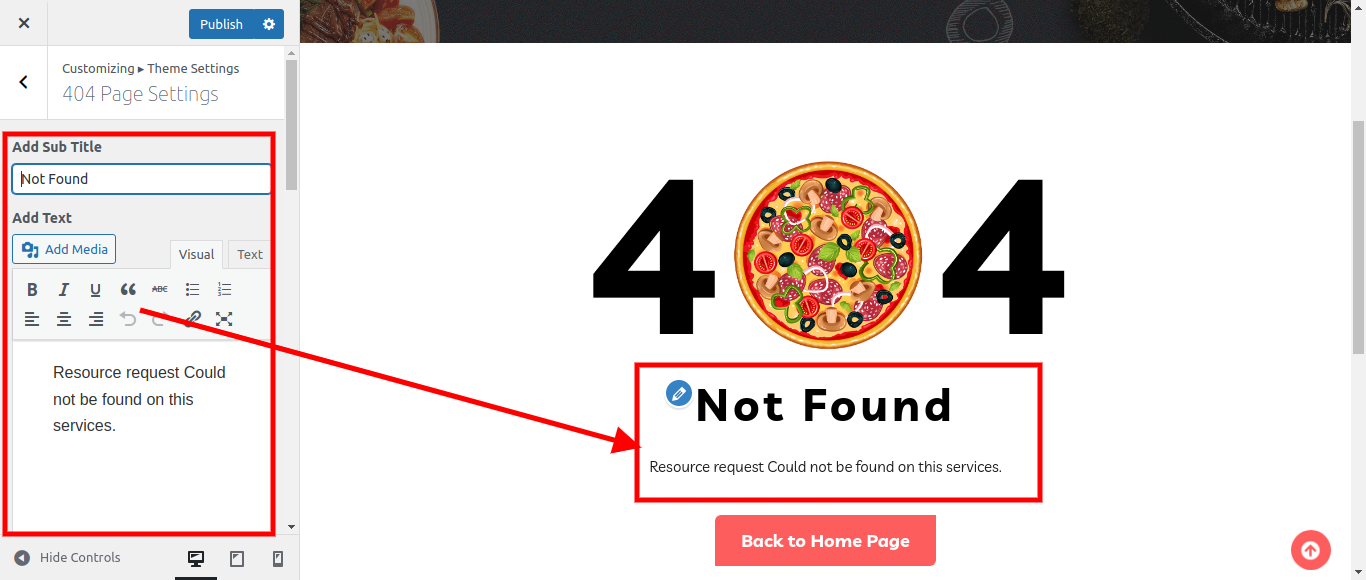Switch to the Text editor tab
The image size is (1366, 580).
point(250,254)
